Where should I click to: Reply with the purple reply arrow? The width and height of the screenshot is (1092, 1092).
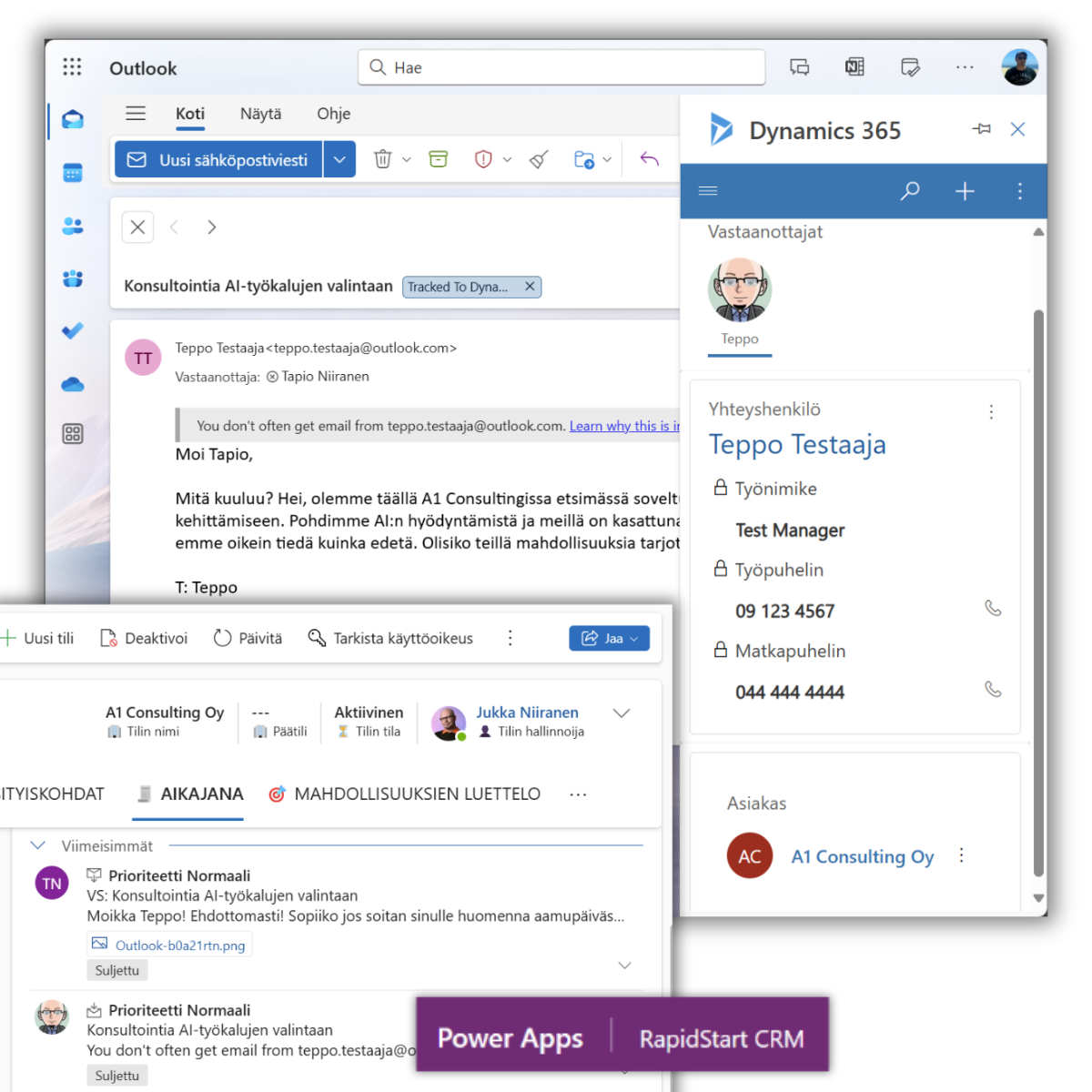(648, 158)
